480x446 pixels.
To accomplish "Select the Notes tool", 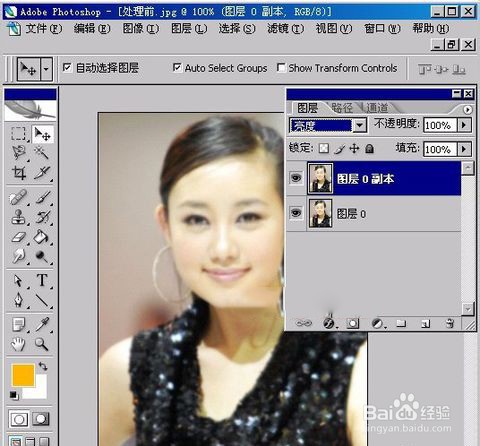I will point(18,324).
